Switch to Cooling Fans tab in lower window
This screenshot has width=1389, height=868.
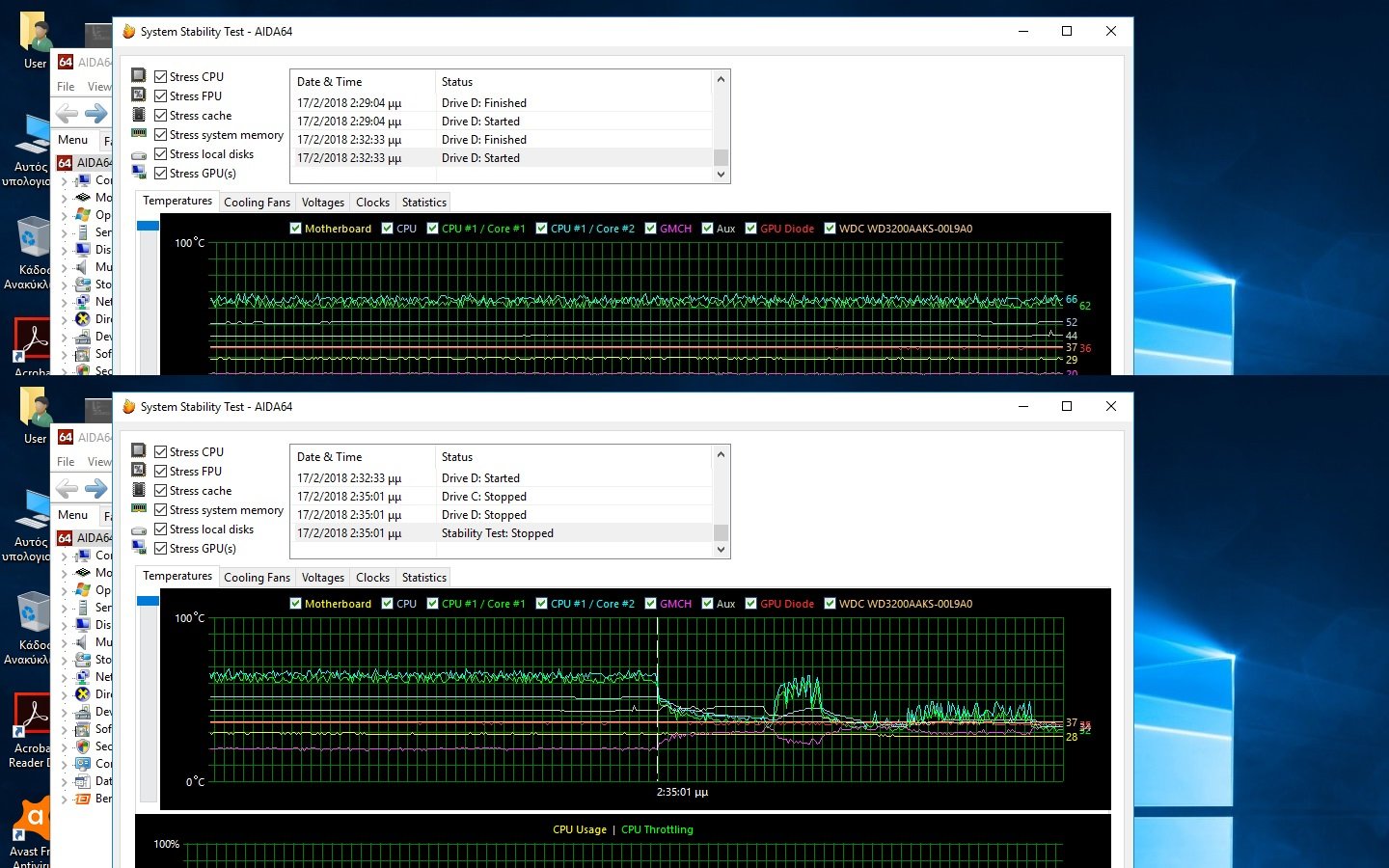coord(257,578)
